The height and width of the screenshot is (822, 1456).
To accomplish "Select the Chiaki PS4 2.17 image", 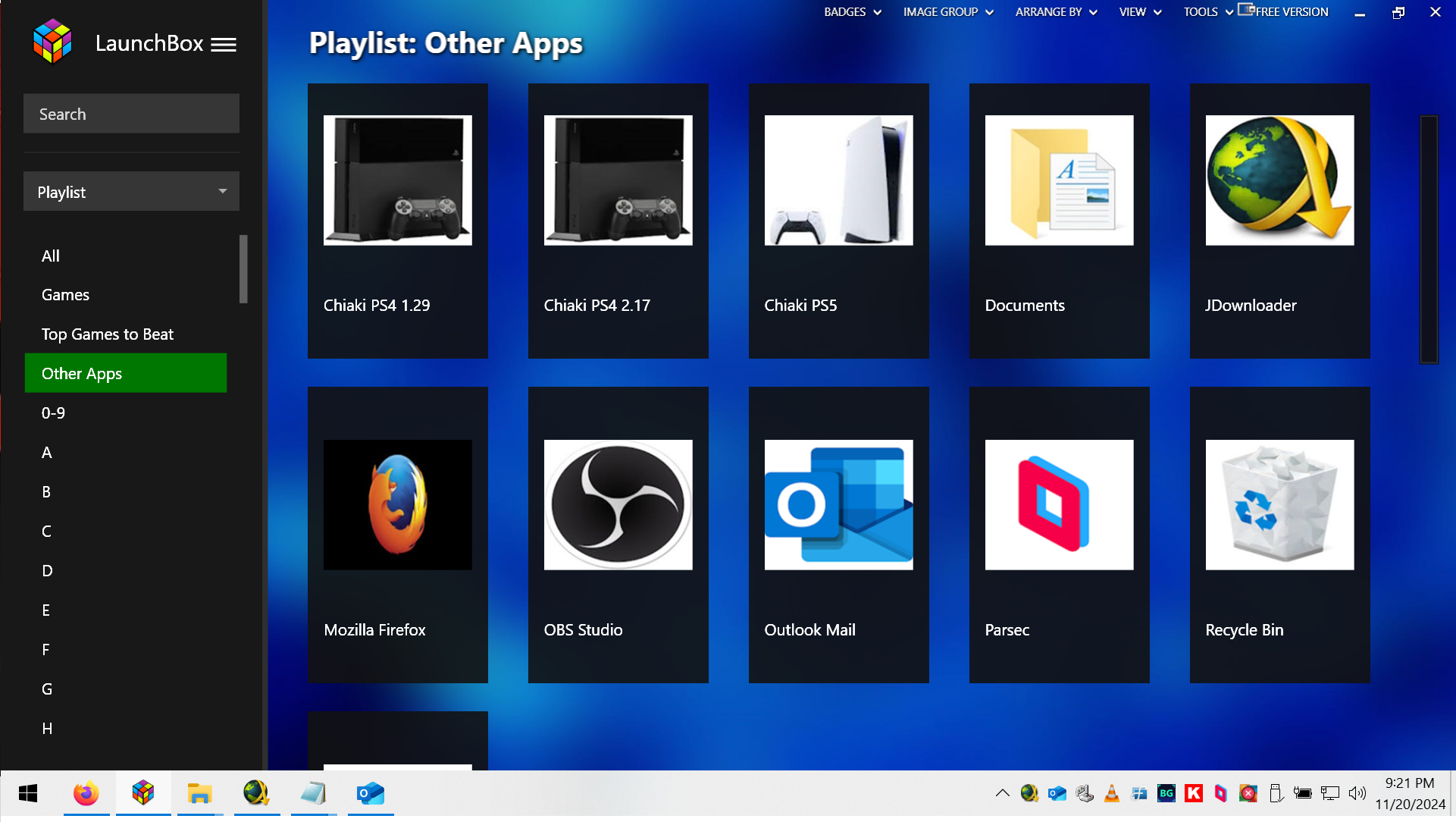I will [x=618, y=180].
